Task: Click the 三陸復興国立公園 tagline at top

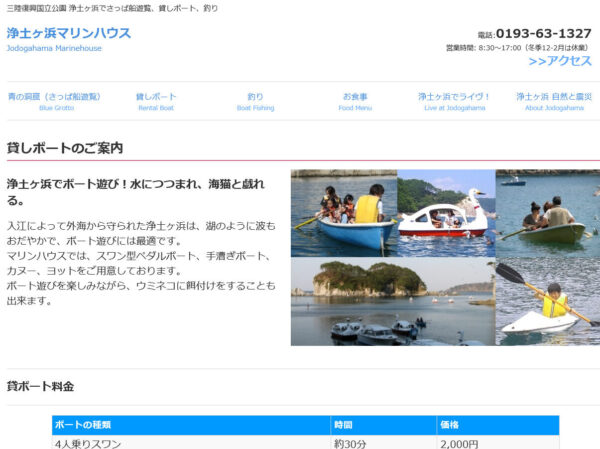Action: click(x=112, y=8)
